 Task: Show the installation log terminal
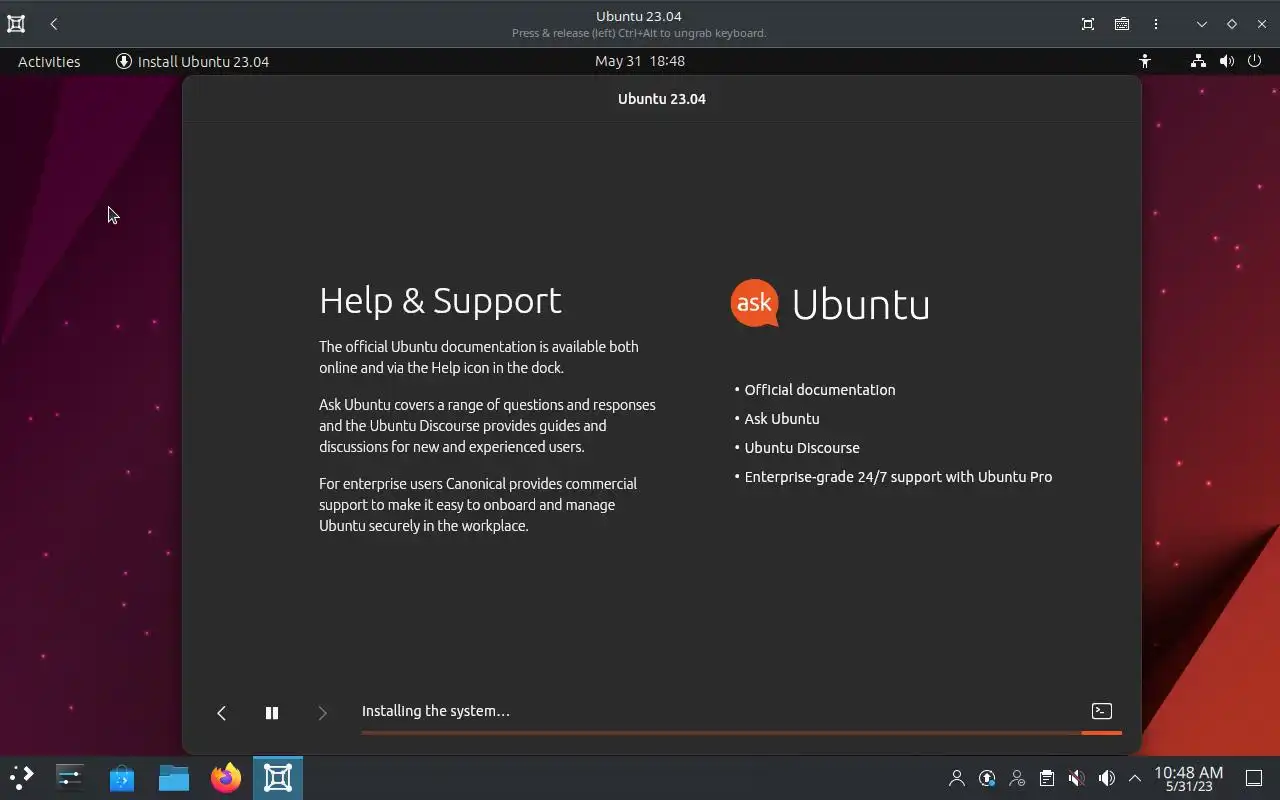(x=1102, y=711)
